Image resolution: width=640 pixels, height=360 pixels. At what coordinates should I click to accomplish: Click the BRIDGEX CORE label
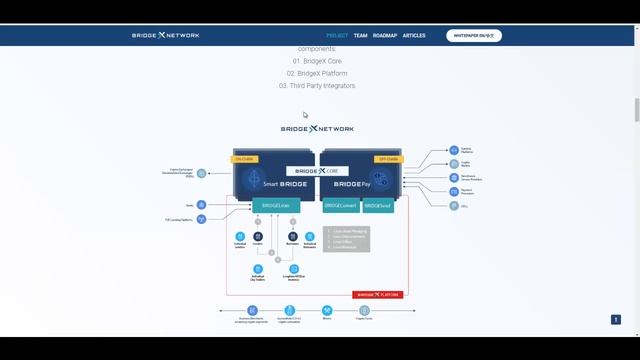tap(317, 171)
